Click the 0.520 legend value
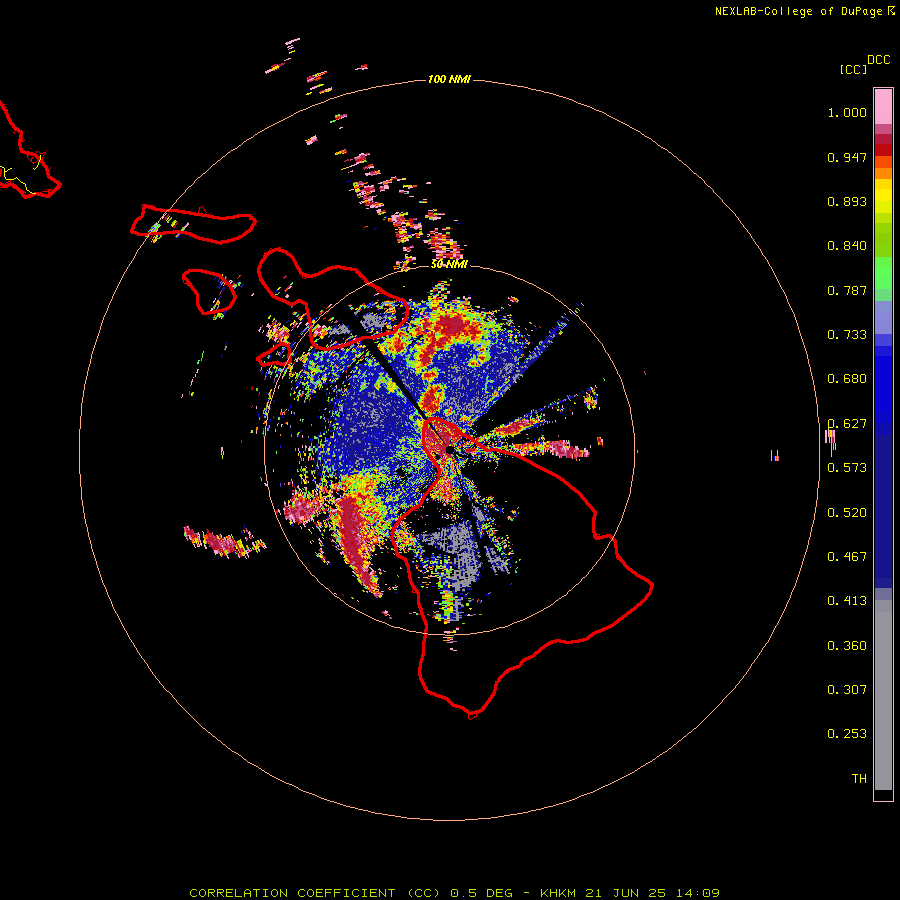Image resolution: width=900 pixels, height=900 pixels. point(847,513)
